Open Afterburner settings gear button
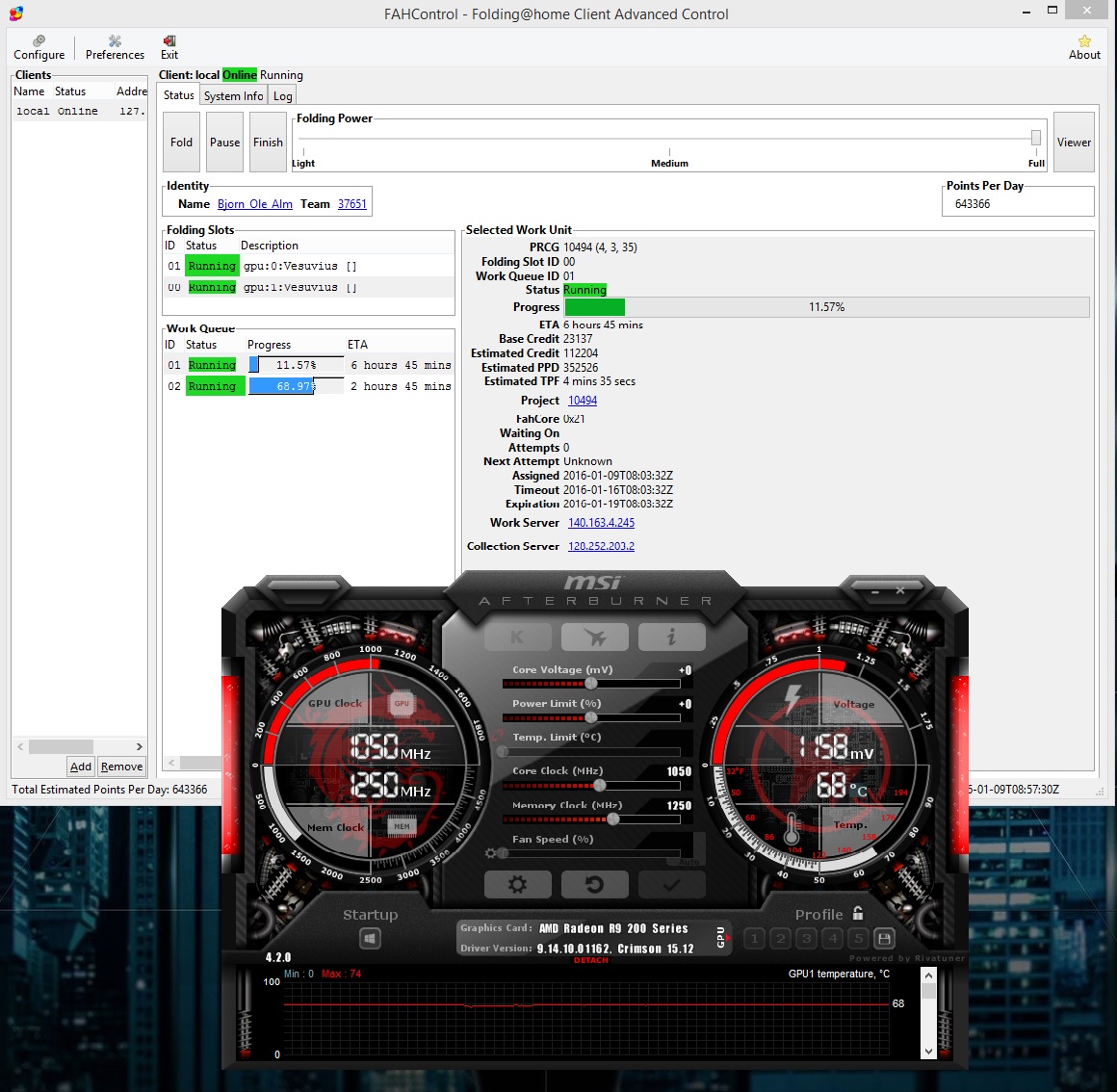 518,884
